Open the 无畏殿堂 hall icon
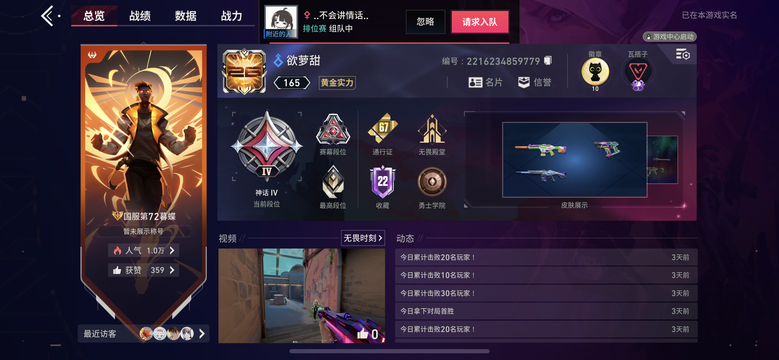 click(432, 129)
